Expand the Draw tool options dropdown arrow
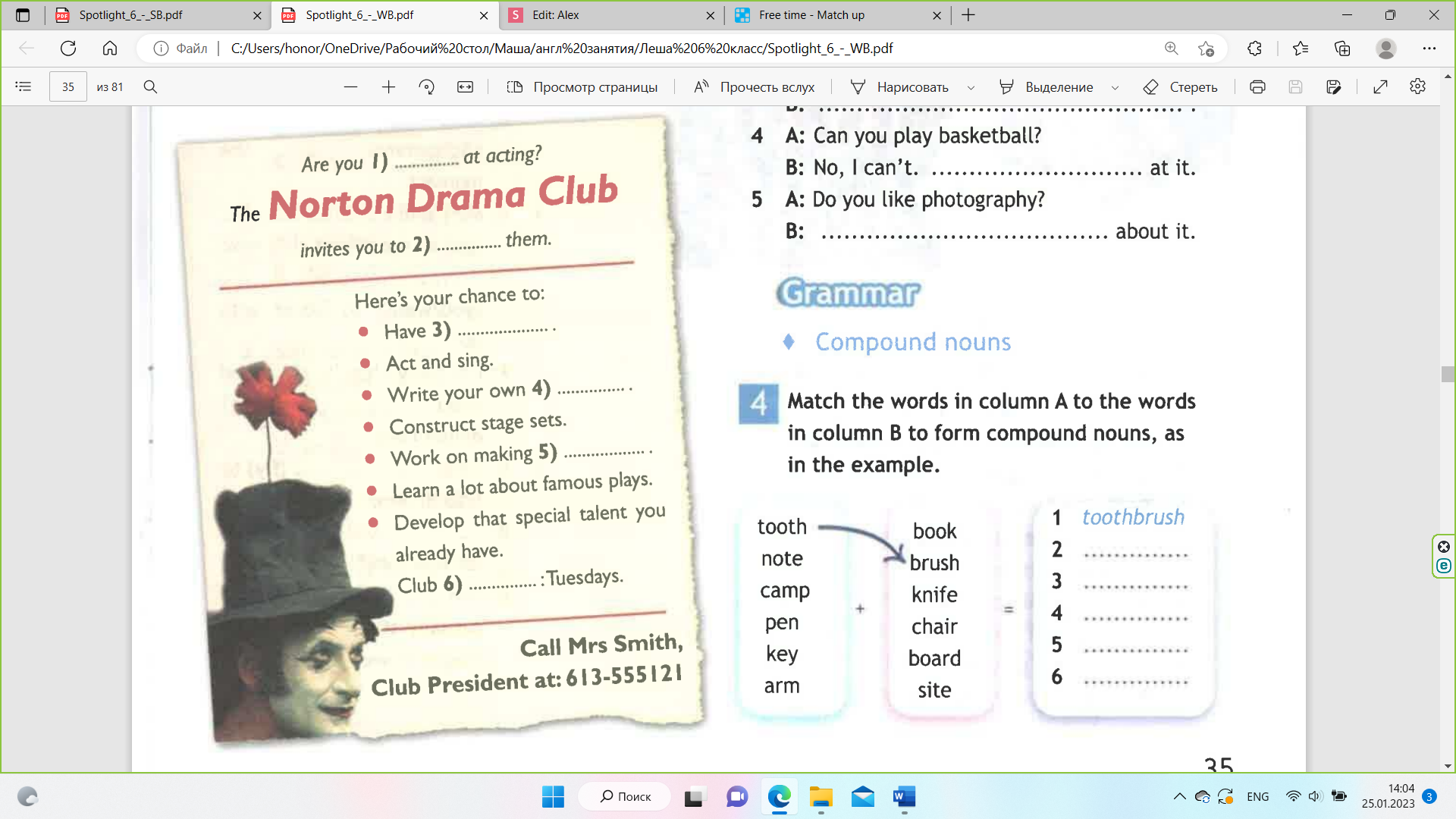 [971, 87]
